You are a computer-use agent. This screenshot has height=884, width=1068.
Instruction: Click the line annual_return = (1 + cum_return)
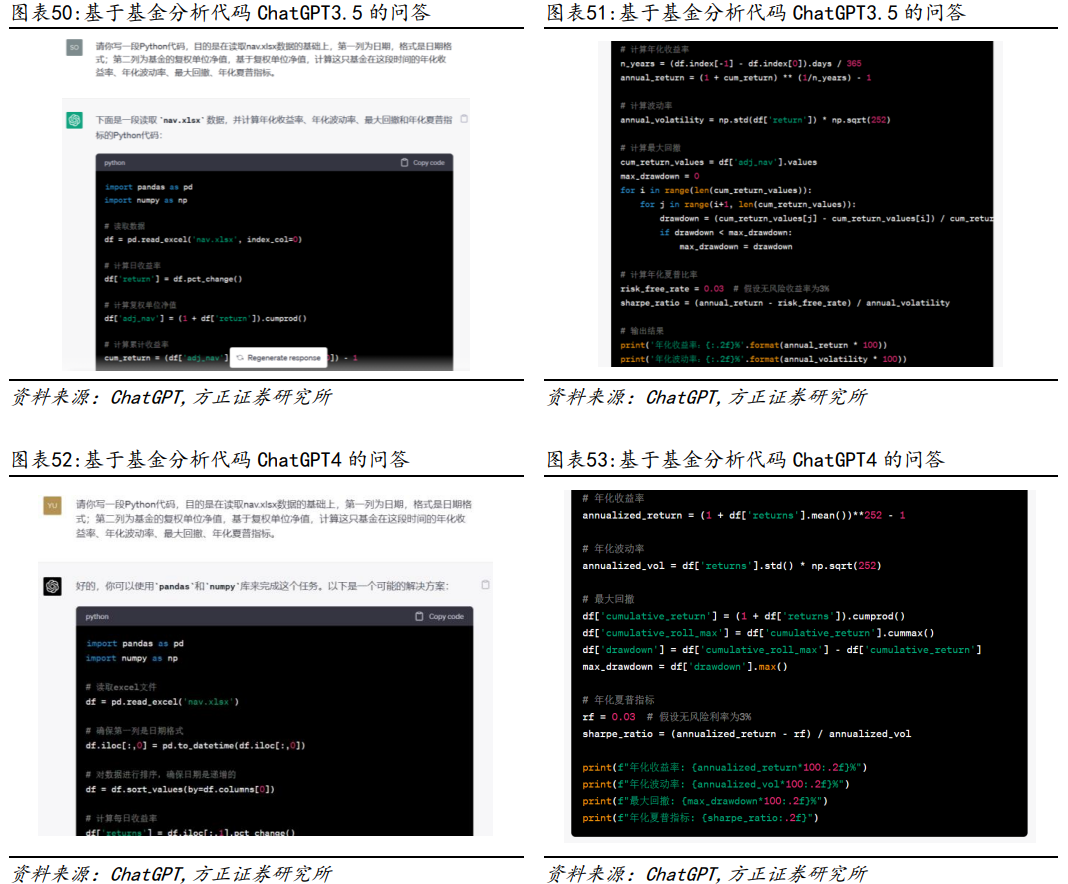click(746, 78)
